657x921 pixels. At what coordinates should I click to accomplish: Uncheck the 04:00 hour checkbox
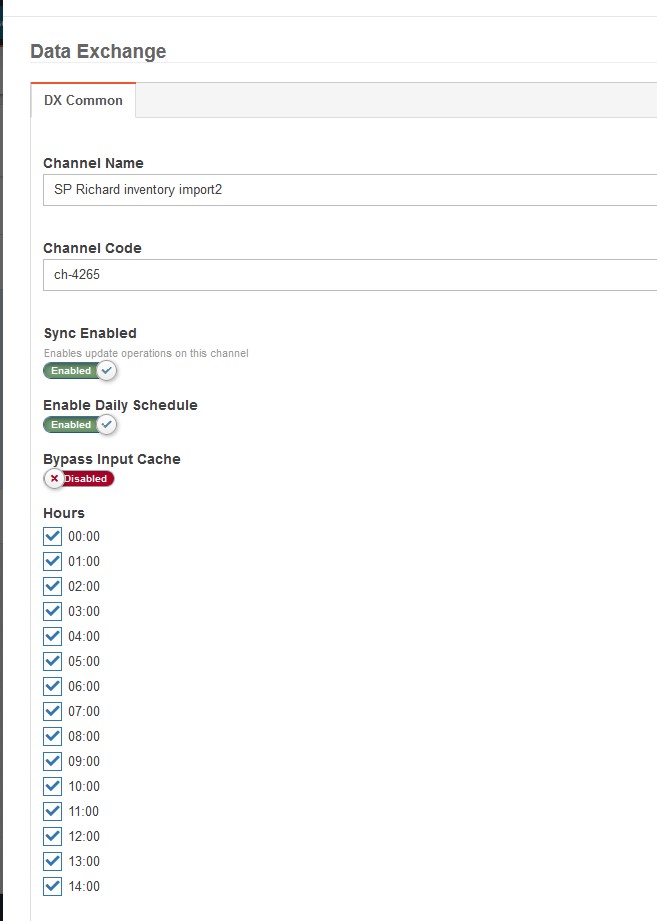click(52, 636)
